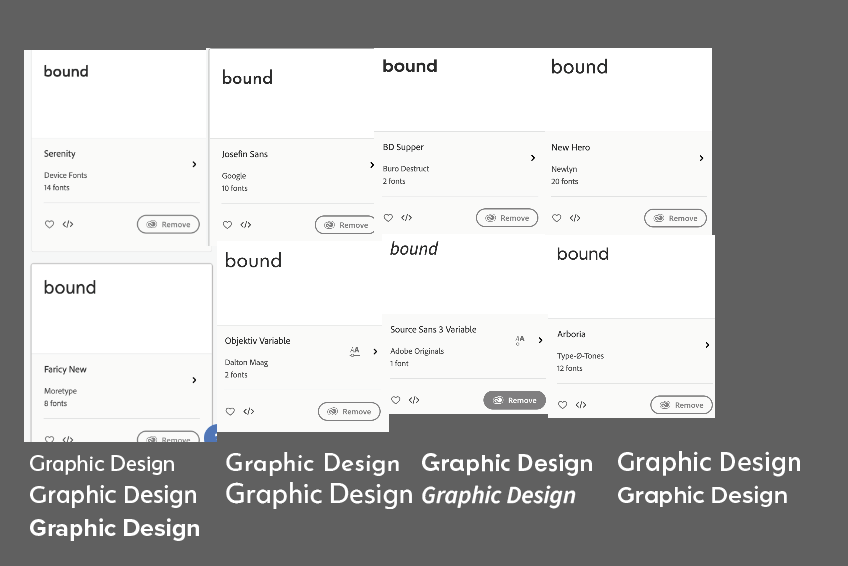This screenshot has width=848, height=566.
Task: Remove the BD Supper font family
Action: coord(507,218)
